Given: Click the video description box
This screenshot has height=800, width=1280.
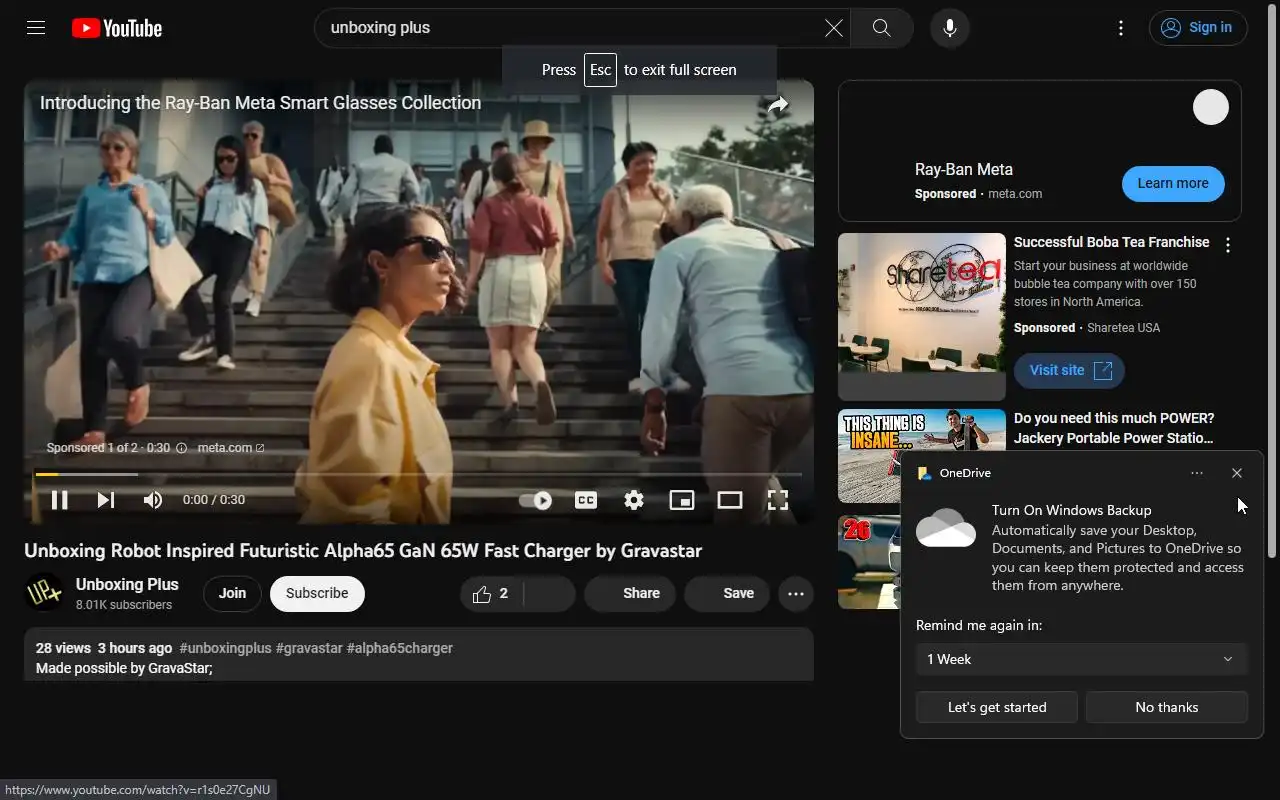Looking at the screenshot, I should coord(419,654).
